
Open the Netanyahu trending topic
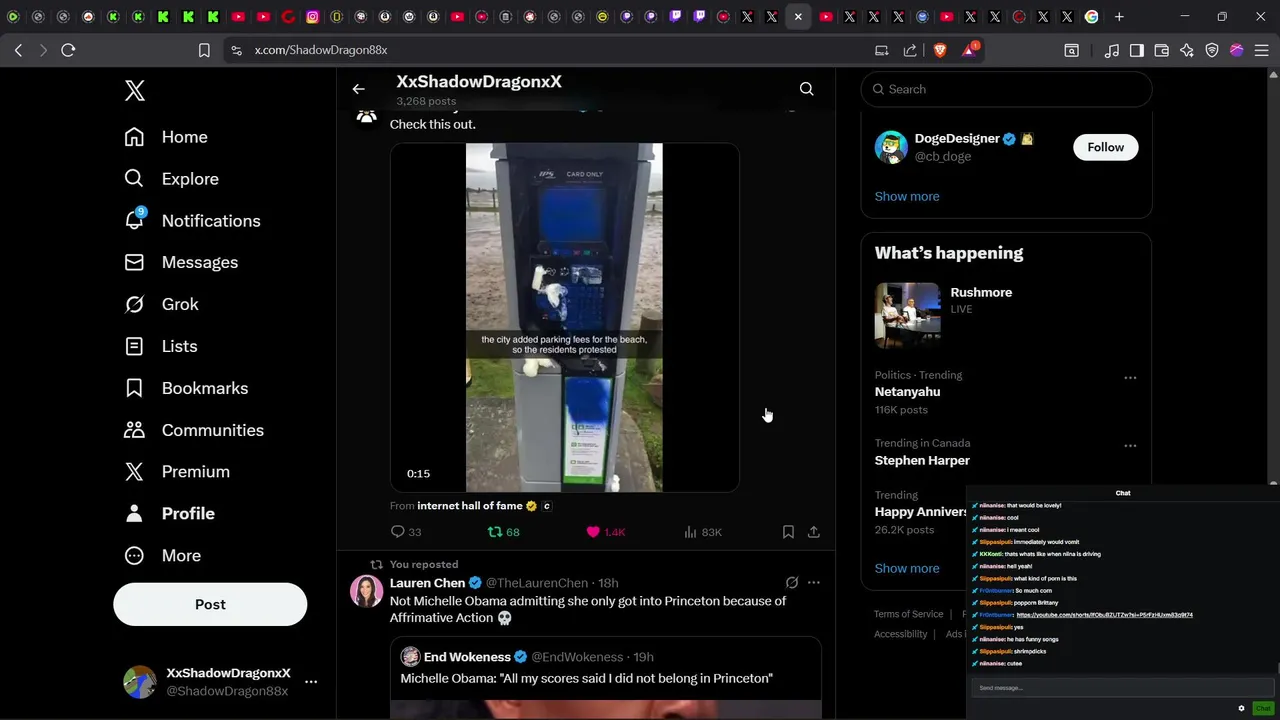point(907,392)
